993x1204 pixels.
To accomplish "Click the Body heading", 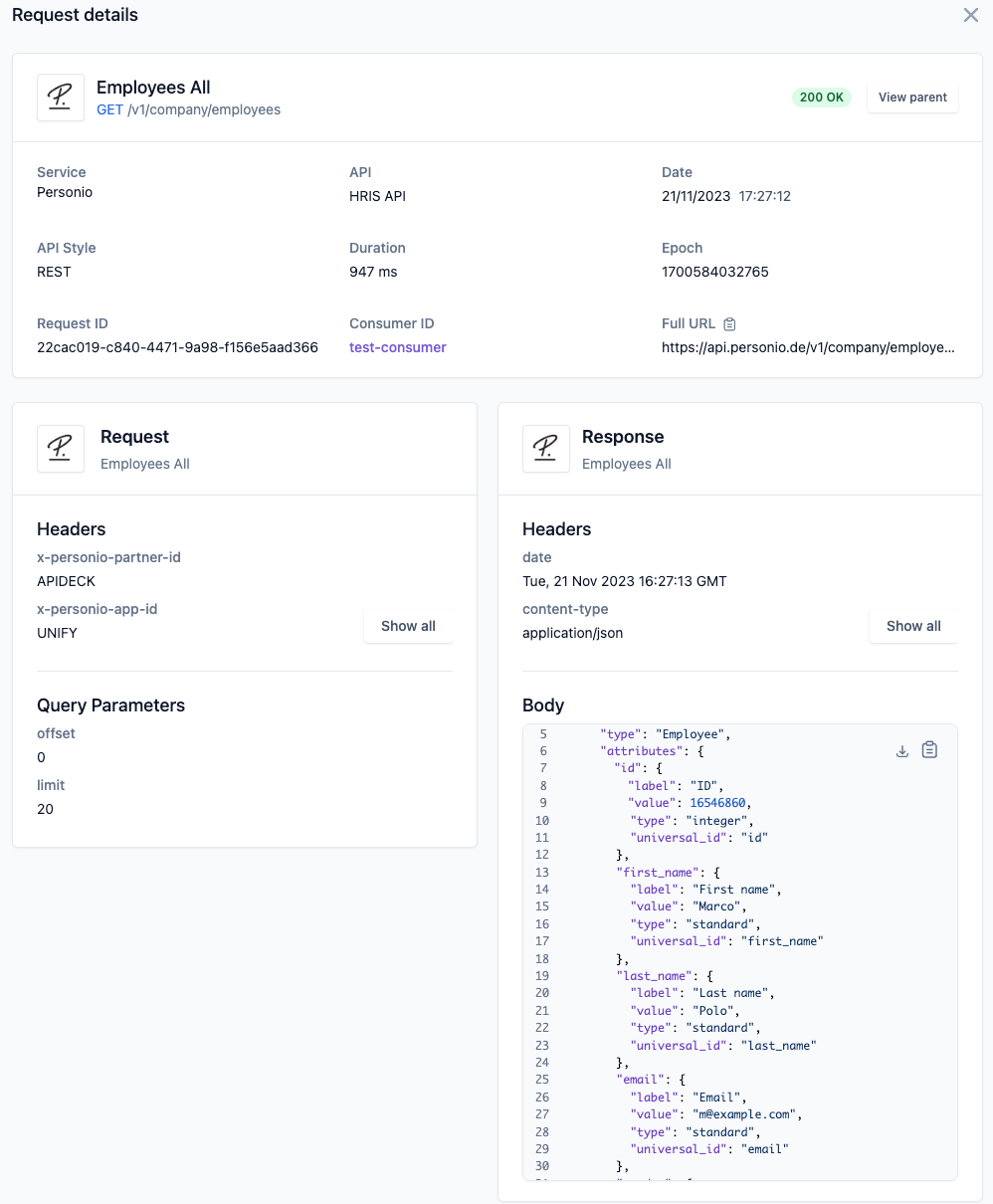I will 543,705.
